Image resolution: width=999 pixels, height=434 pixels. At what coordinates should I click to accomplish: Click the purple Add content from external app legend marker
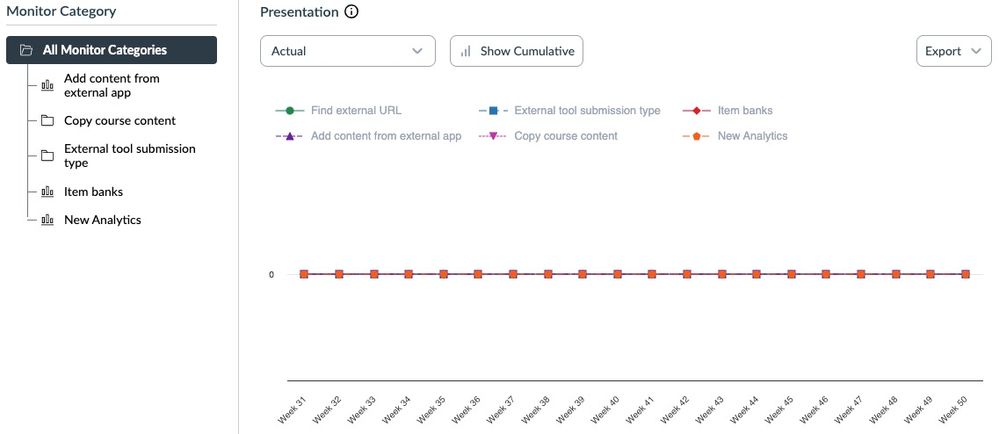pos(289,135)
